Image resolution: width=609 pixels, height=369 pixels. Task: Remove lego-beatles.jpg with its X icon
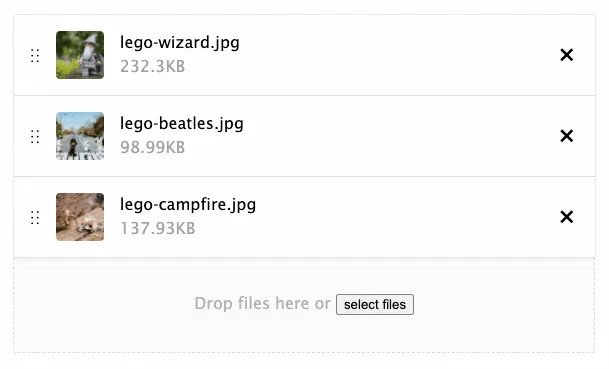pos(566,136)
